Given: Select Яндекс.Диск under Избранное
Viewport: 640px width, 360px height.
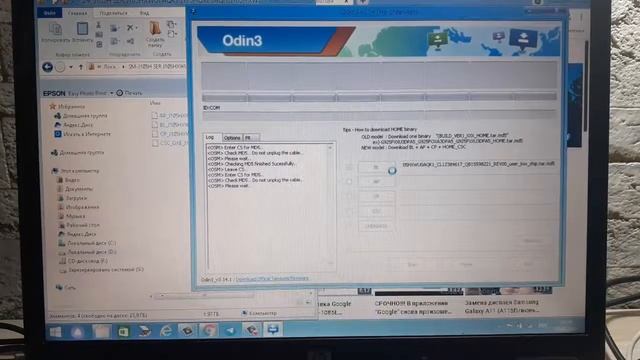Looking at the screenshot, I should (74, 124).
